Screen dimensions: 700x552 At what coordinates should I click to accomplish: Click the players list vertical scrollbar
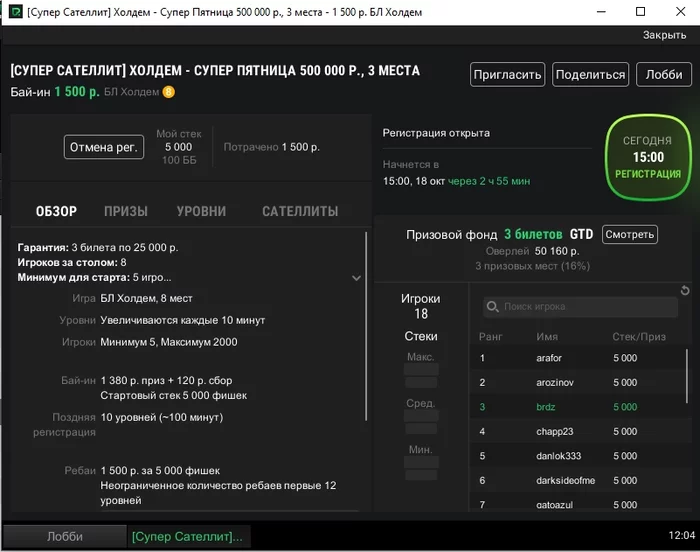687,376
